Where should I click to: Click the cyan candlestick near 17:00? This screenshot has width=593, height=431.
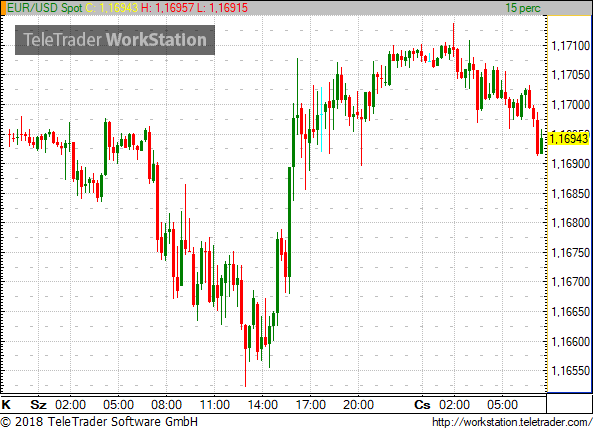(x=321, y=119)
